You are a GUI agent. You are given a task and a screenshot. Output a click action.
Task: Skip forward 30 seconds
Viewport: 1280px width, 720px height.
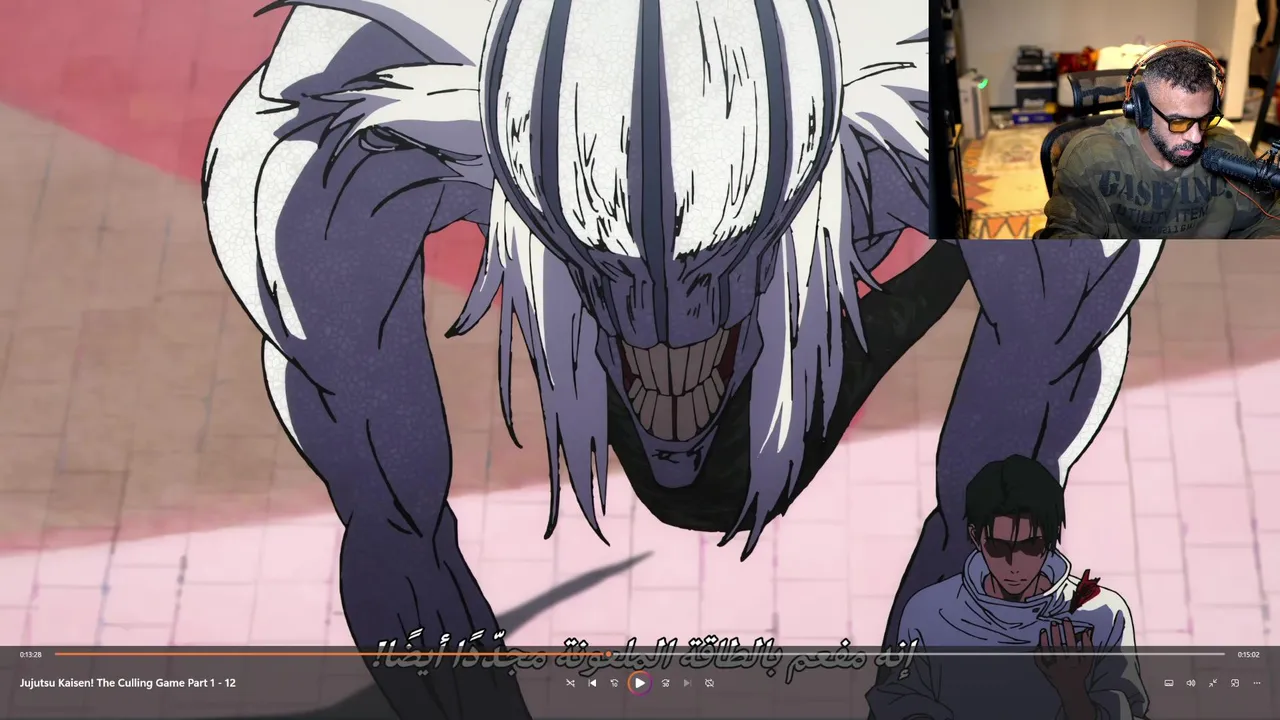[x=665, y=683]
